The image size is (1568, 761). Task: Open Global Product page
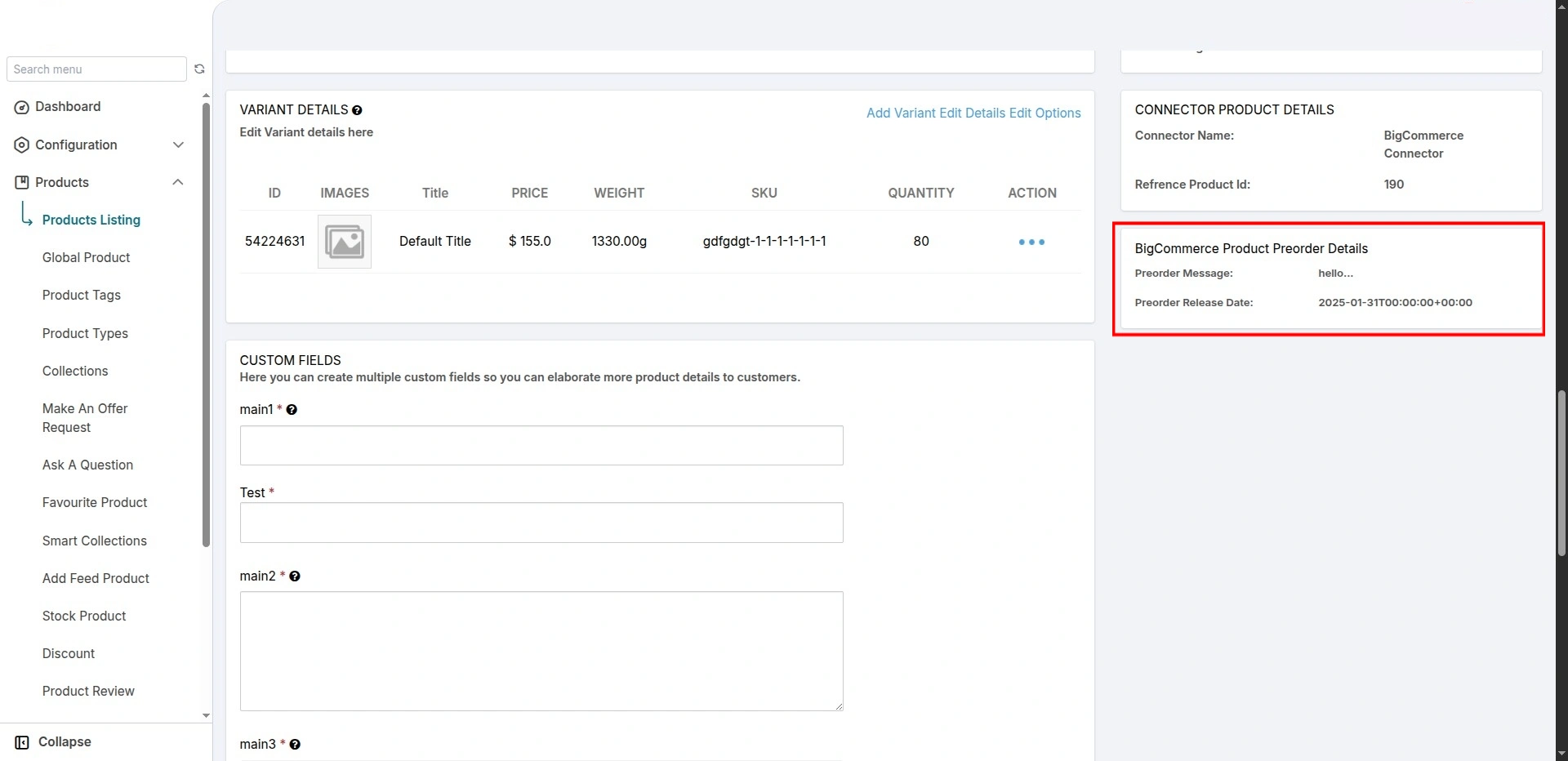click(x=86, y=258)
